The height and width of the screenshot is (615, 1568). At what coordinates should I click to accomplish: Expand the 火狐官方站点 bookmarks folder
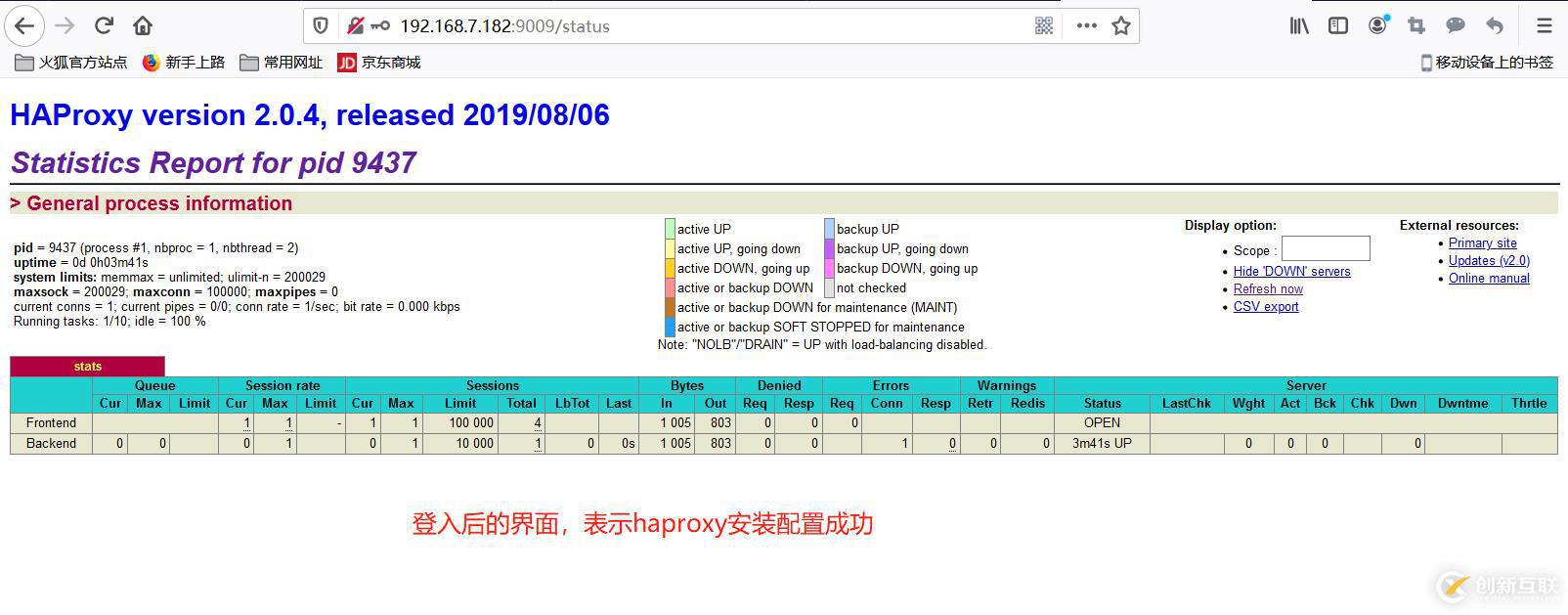point(72,63)
